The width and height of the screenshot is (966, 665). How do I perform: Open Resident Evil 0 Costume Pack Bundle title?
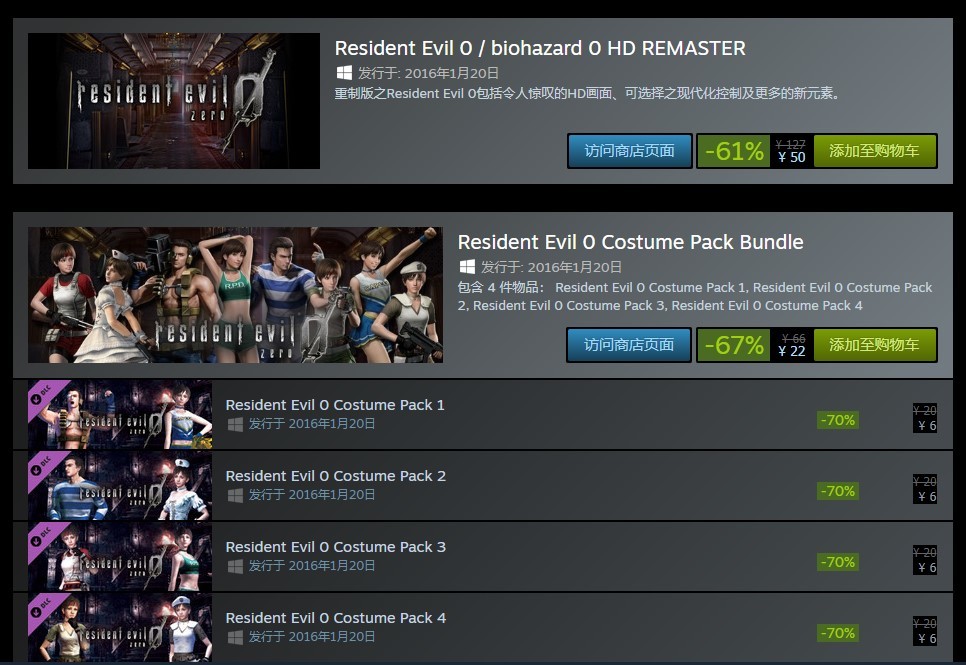coord(630,242)
